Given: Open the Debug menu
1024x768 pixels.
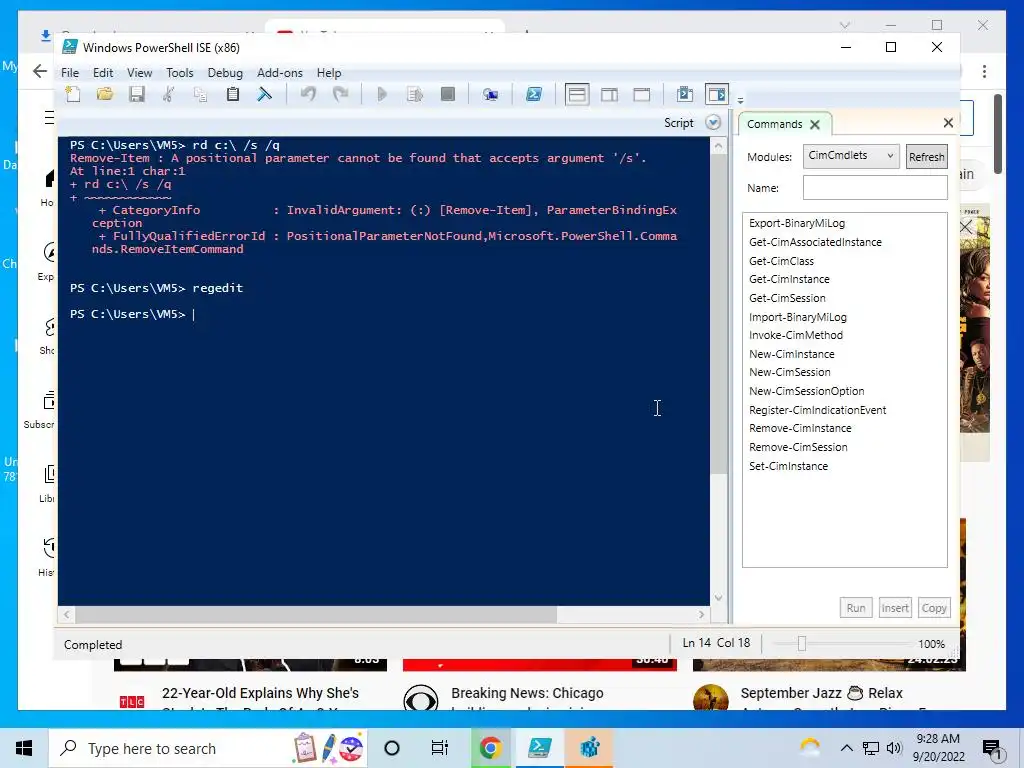Looking at the screenshot, I should pyautogui.click(x=225, y=73).
